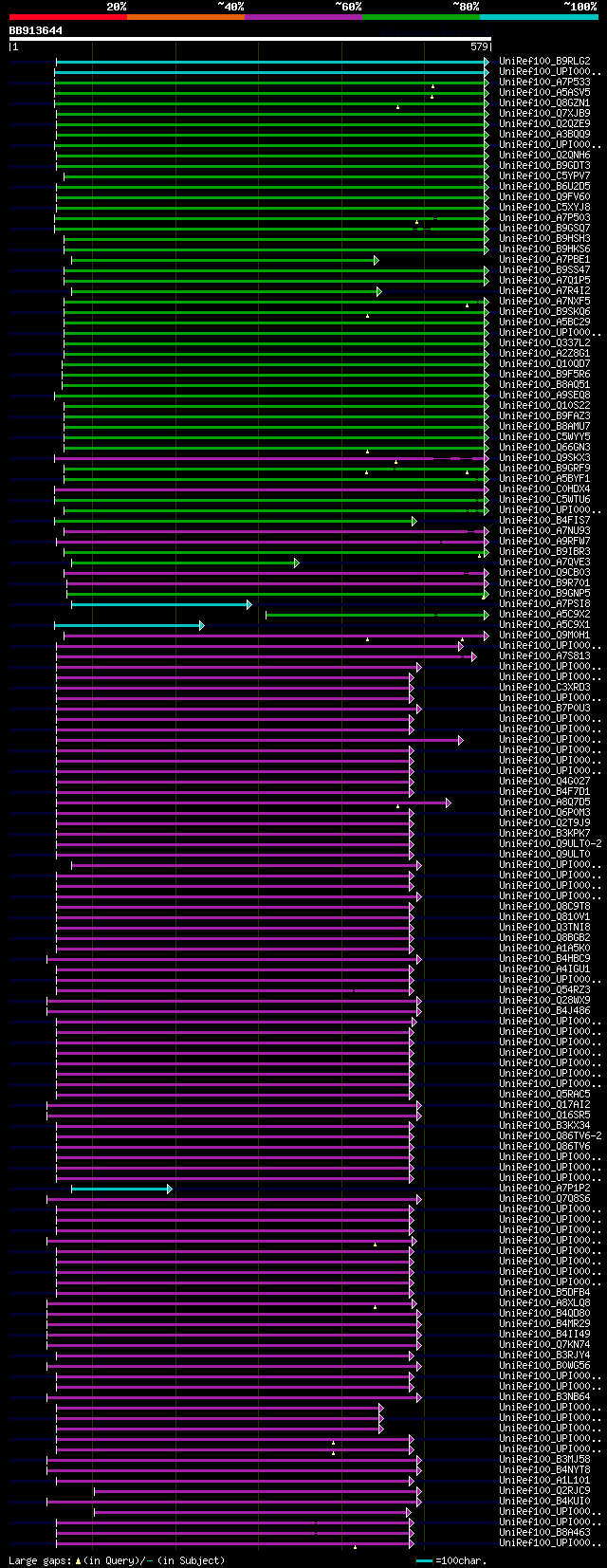Screen dimensions: 607x1568
Task: Click green alignment bar of B4FIS7
Action: pyautogui.click(x=235, y=521)
